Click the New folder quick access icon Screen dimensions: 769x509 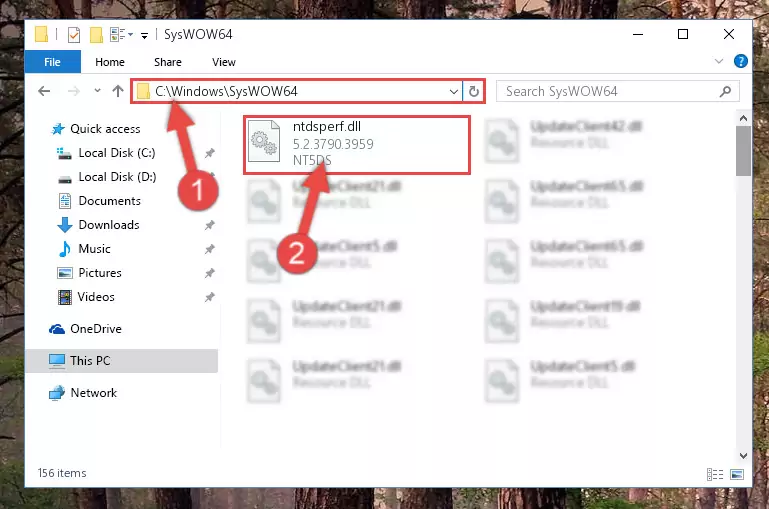96,35
